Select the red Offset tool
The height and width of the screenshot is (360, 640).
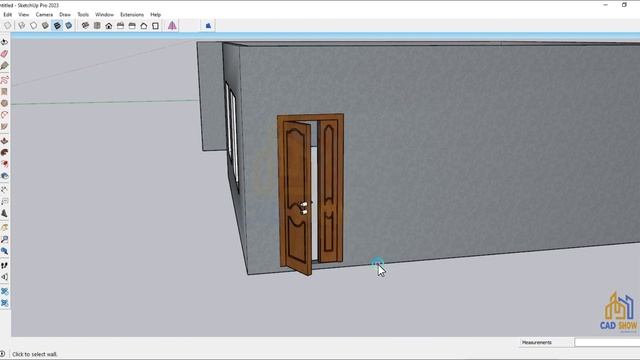coord(4,164)
